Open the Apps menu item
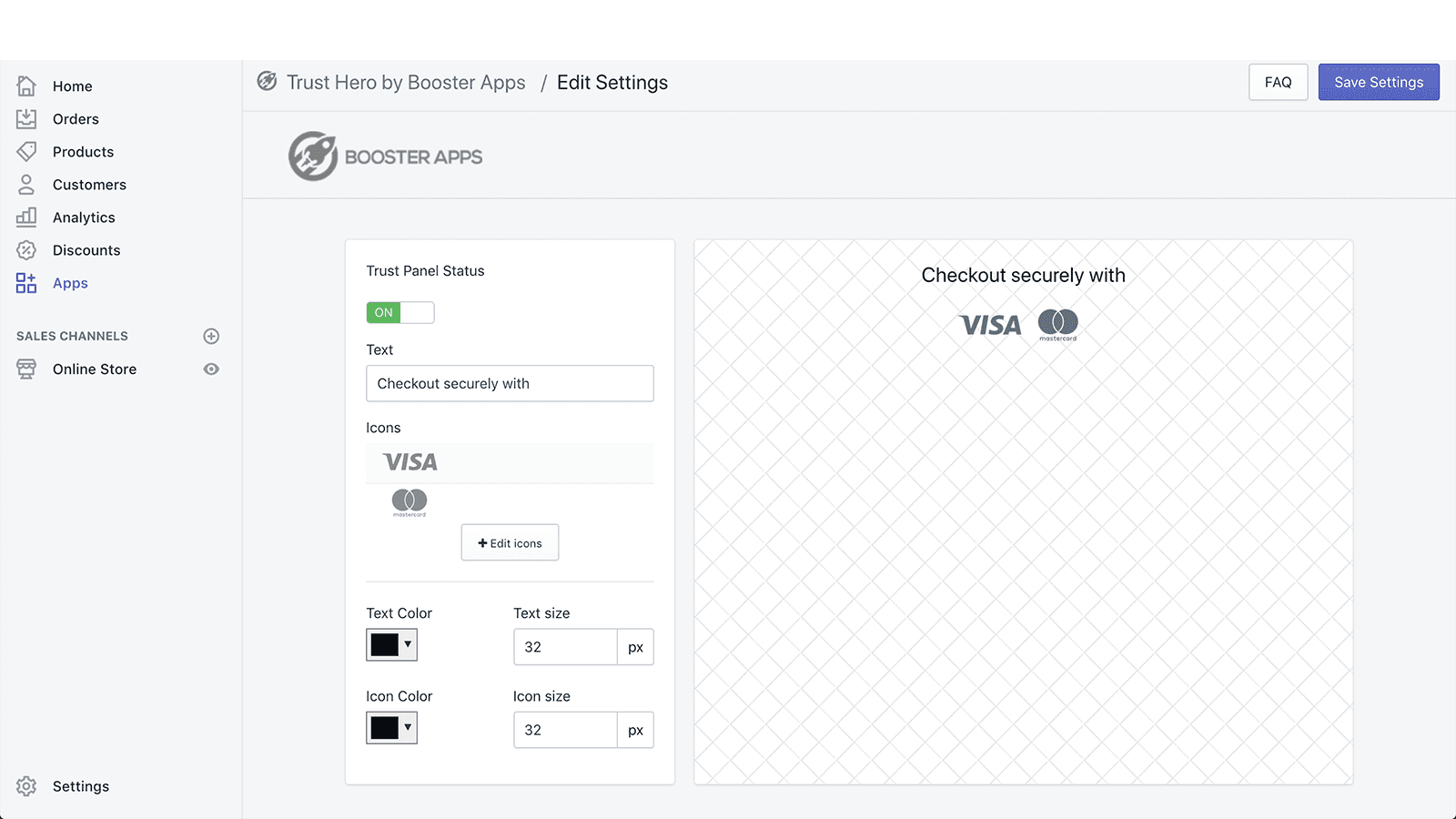This screenshot has height=819, width=1456. [70, 283]
